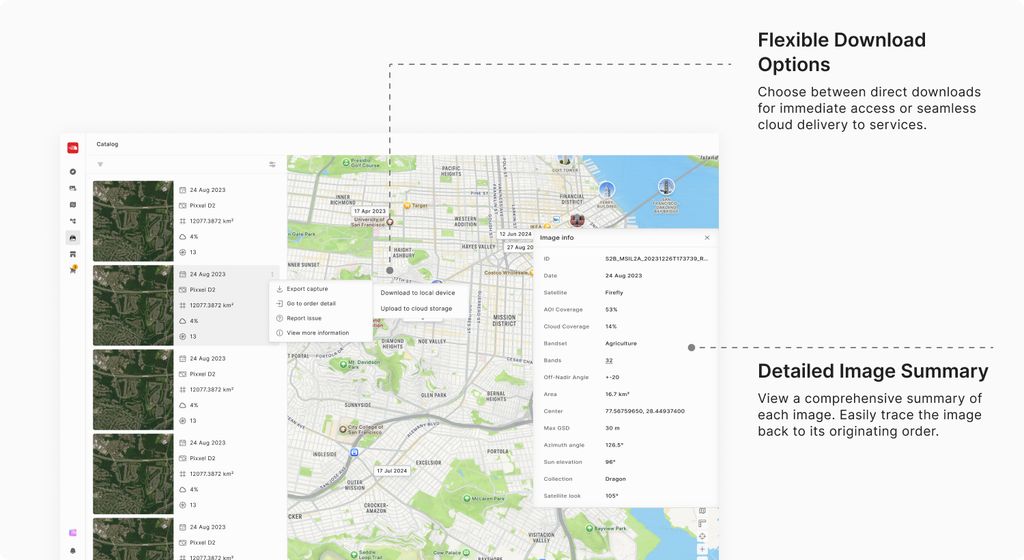Click the 17 Apr 2023 map date label
Image resolution: width=1024 pixels, height=560 pixels.
(370, 211)
